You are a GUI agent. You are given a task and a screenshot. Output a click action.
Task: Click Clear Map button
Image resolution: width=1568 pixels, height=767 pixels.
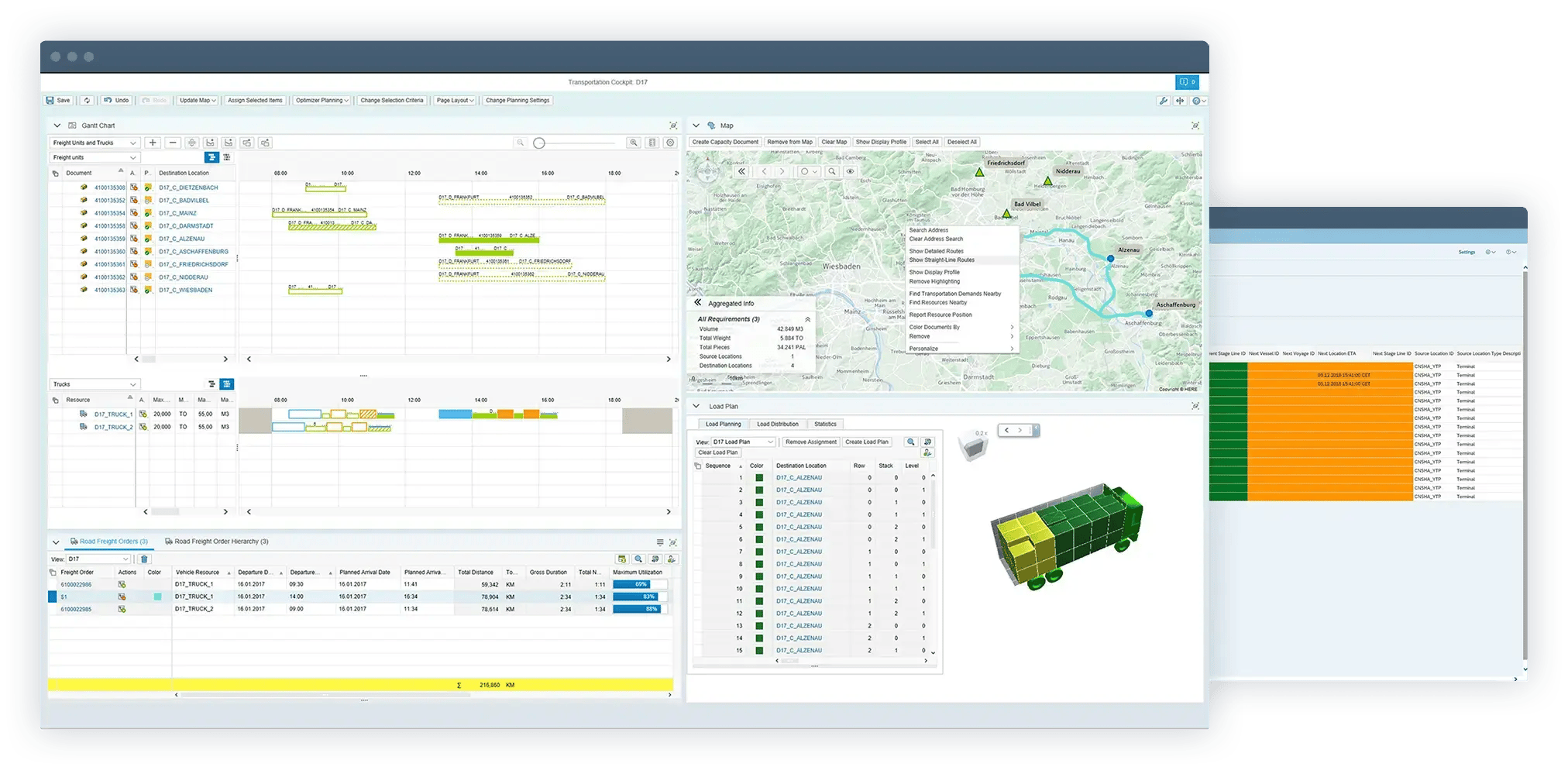tap(834, 143)
